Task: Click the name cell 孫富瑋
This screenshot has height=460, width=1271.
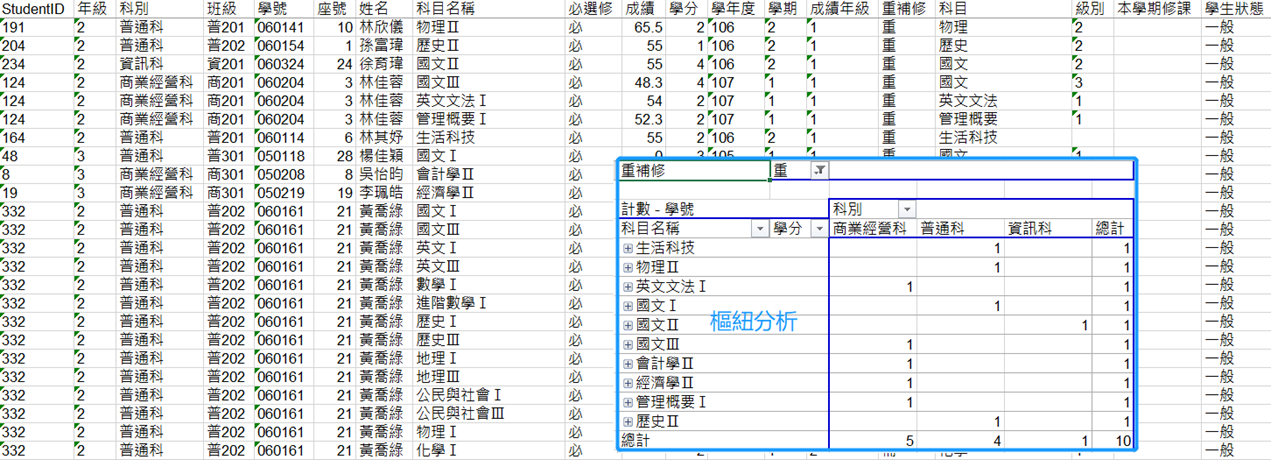Action: click(384, 46)
